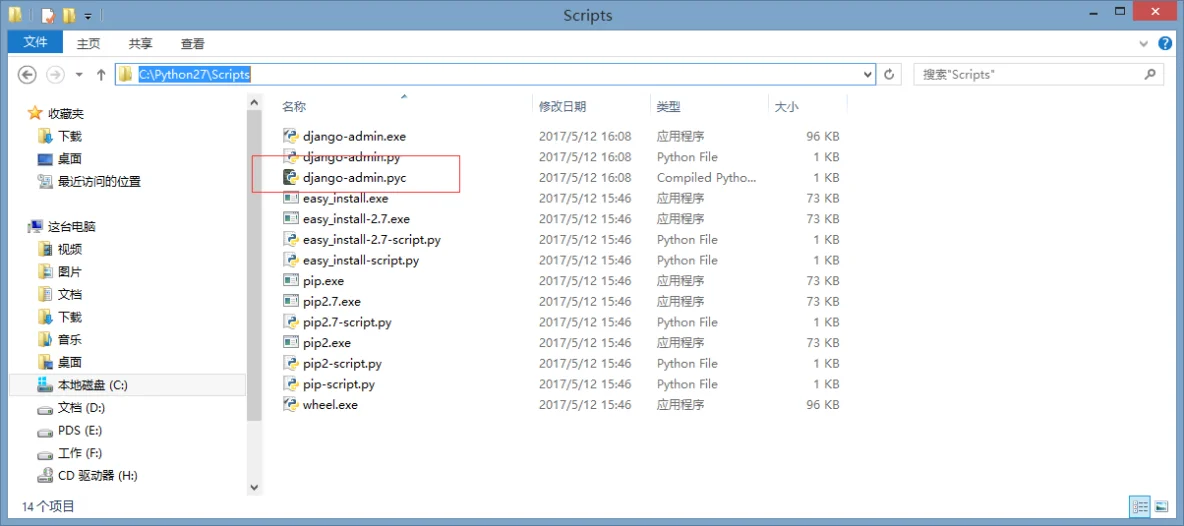The width and height of the screenshot is (1184, 526).
Task: Click the pip2.7.exe file icon
Action: coord(290,301)
